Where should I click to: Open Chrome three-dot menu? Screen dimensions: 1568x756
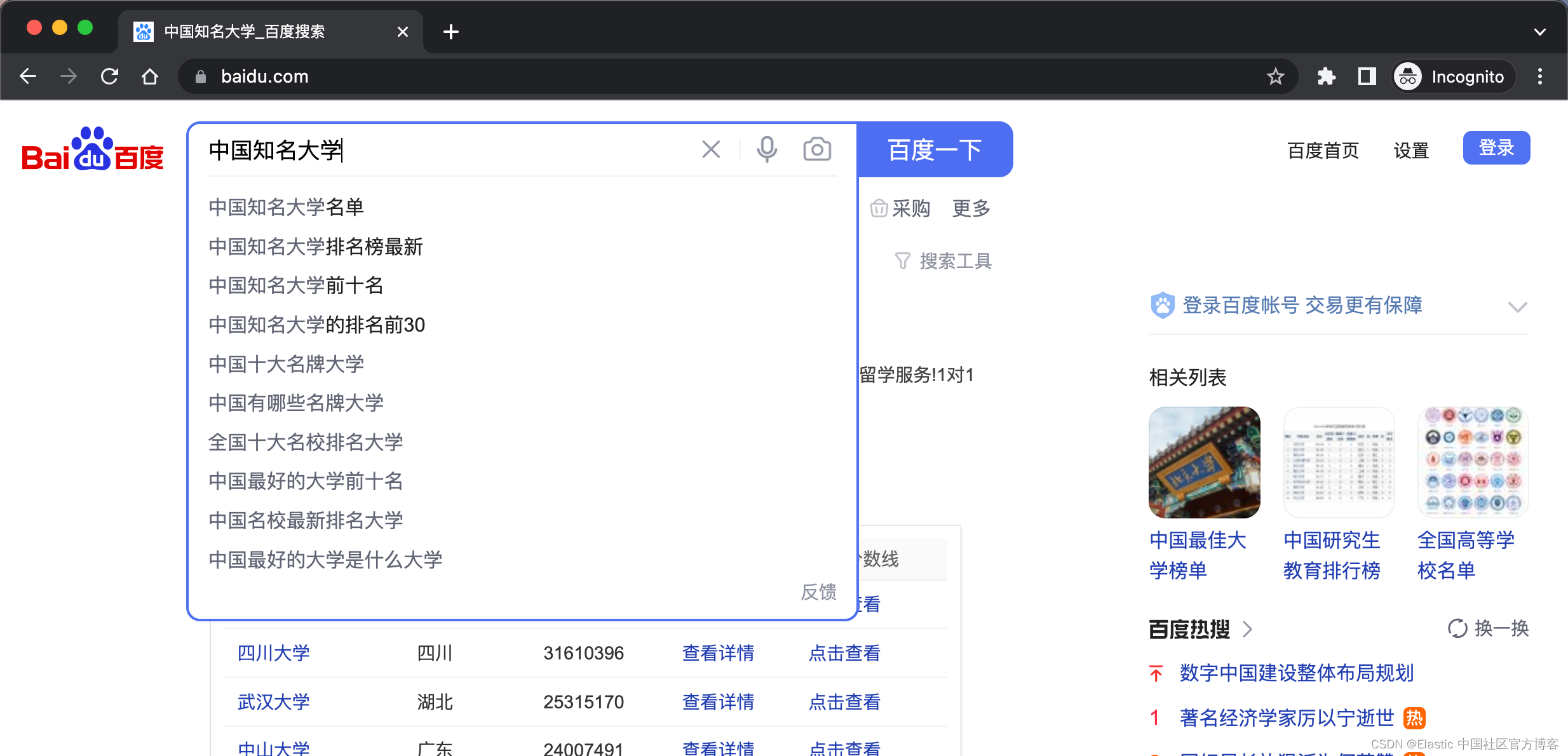(x=1539, y=77)
